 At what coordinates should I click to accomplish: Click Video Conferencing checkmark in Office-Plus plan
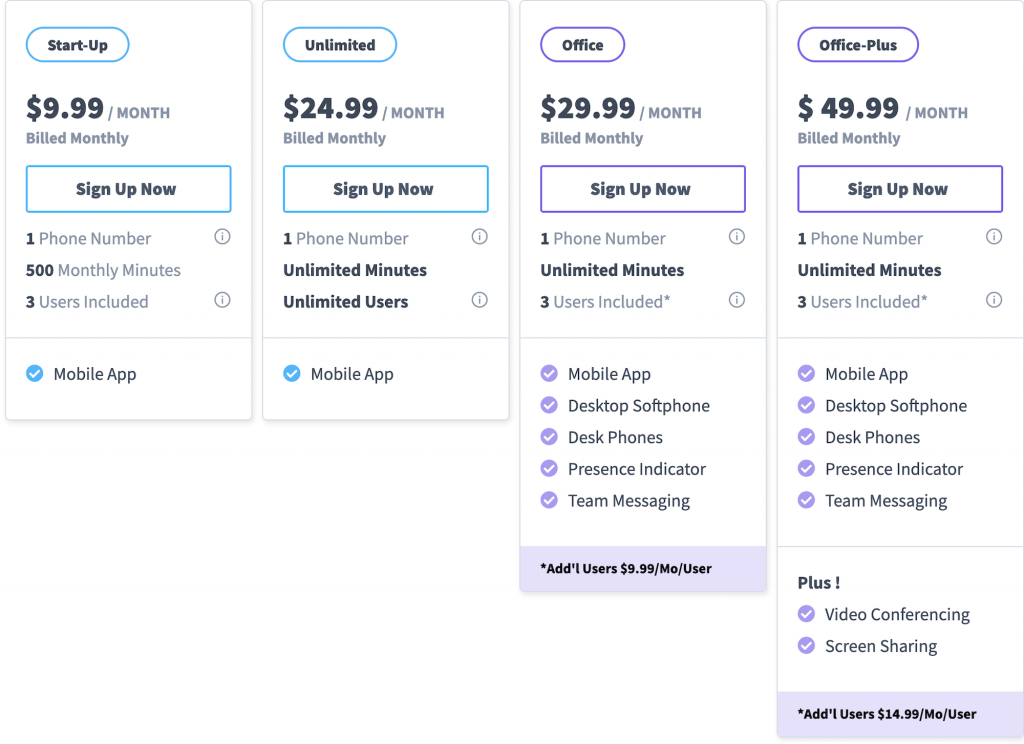(x=806, y=614)
